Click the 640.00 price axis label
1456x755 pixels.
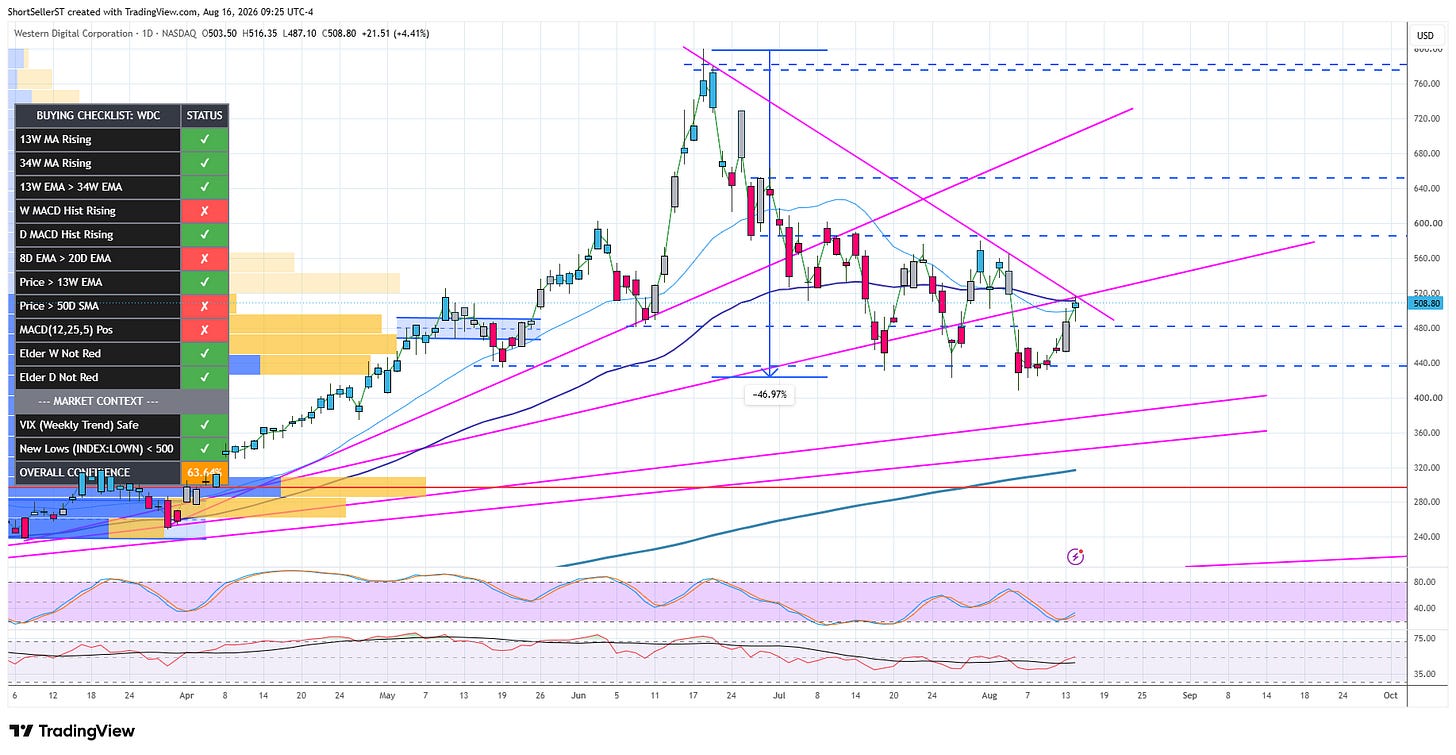(1425, 189)
